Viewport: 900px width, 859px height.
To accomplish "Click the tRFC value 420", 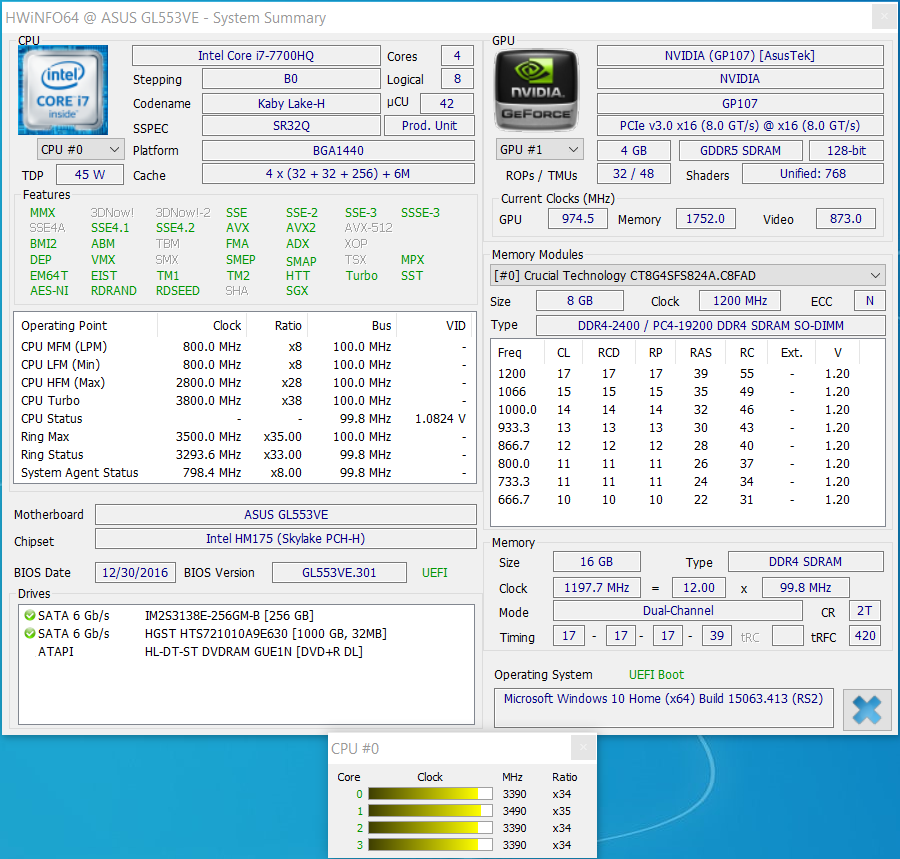I will coord(865,636).
